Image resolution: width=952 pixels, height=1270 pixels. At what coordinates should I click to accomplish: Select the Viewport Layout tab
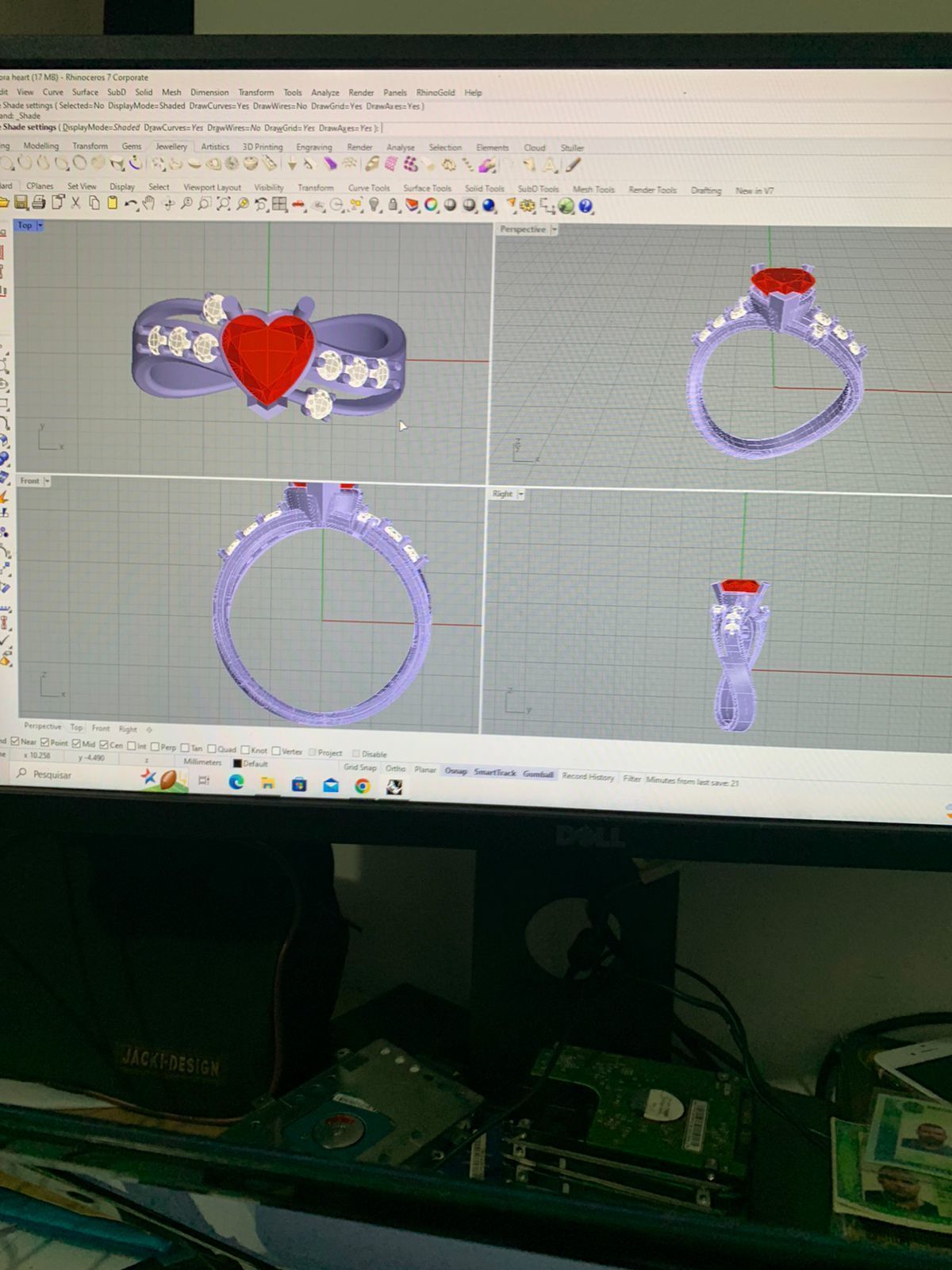(212, 187)
